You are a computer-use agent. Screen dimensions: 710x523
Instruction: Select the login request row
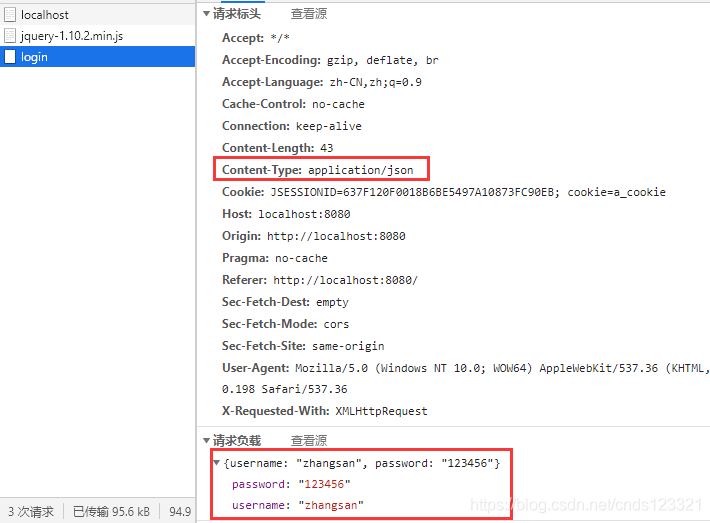(97, 57)
